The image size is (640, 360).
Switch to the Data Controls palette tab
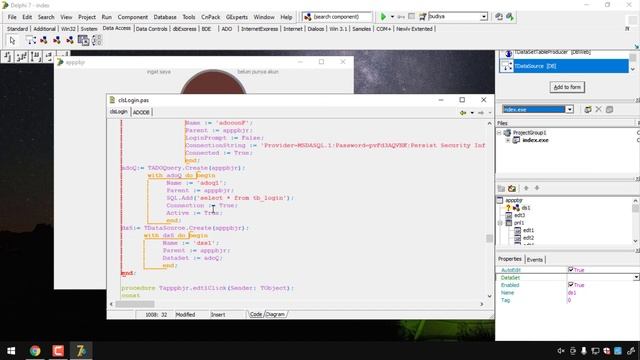[151, 29]
